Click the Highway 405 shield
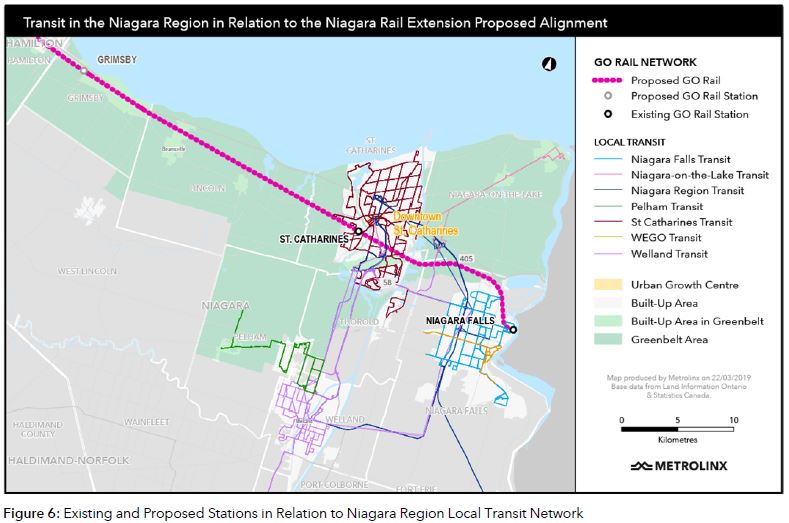 [467, 258]
